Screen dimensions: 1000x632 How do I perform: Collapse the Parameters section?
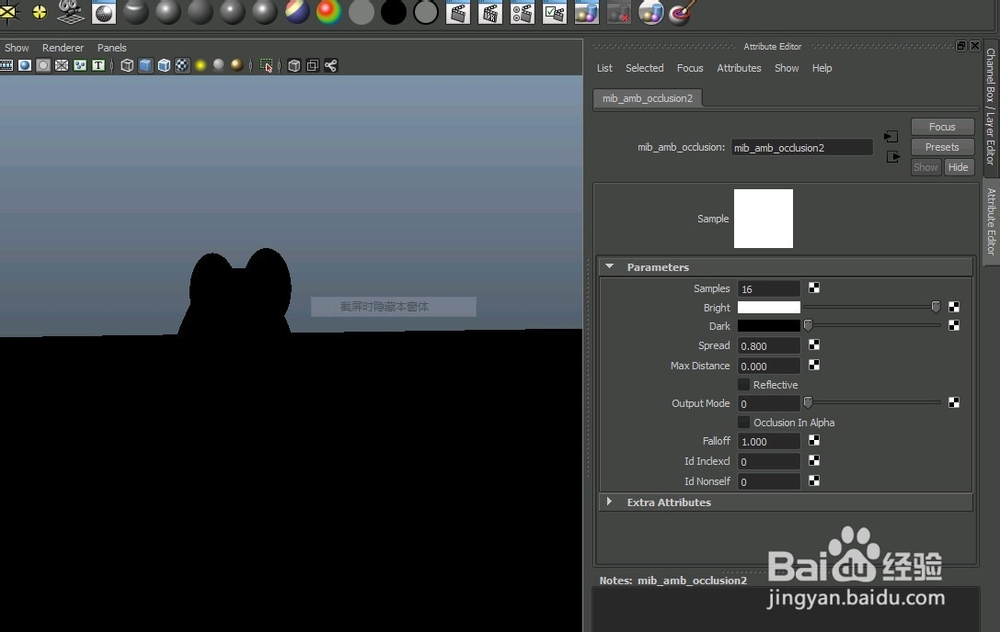(x=610, y=267)
